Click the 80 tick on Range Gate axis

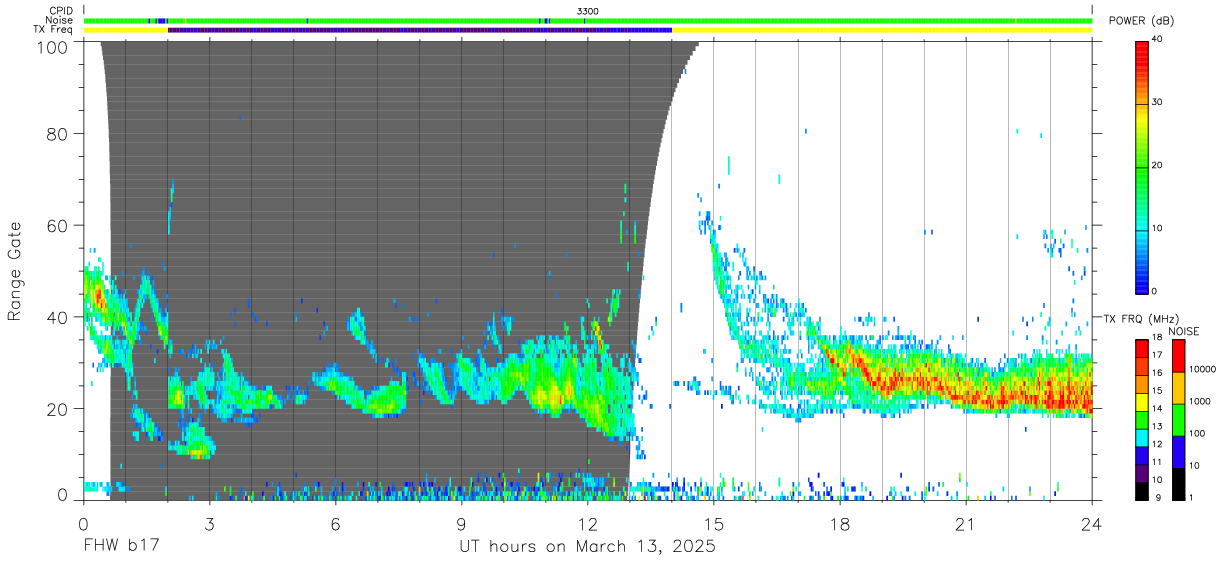[x=59, y=133]
